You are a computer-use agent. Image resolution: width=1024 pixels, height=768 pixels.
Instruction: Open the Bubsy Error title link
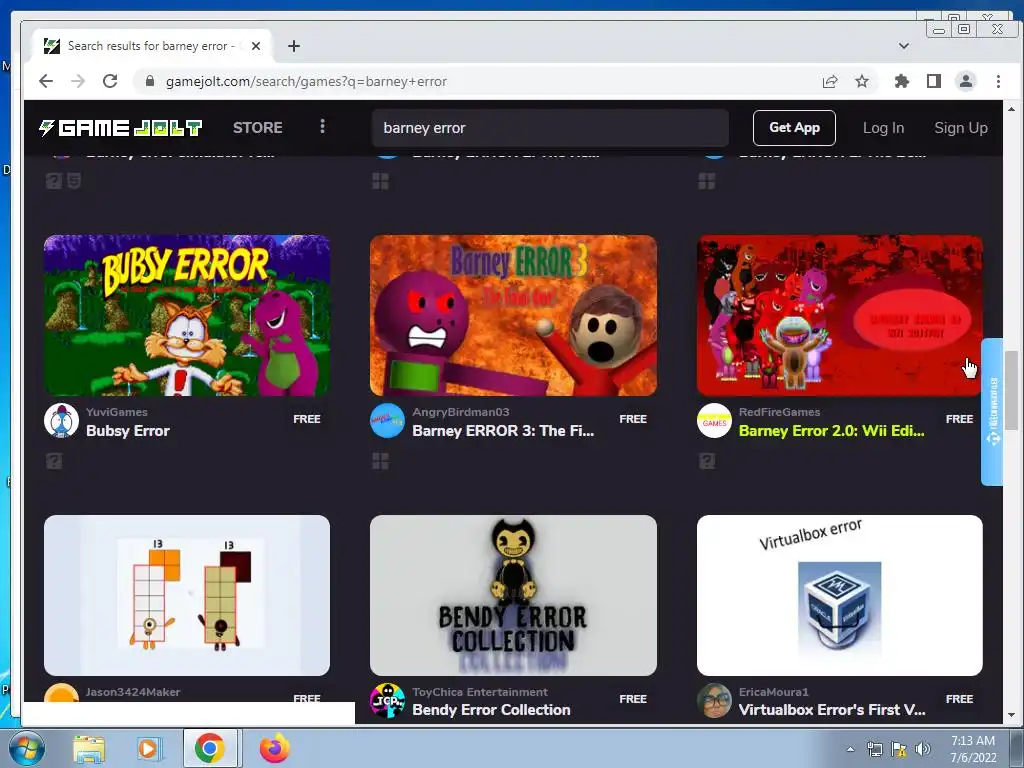coord(128,431)
